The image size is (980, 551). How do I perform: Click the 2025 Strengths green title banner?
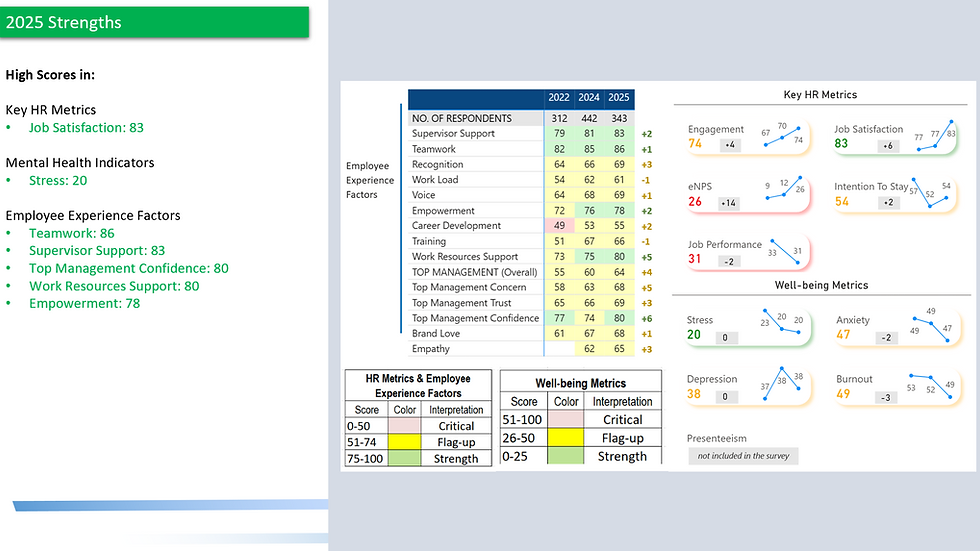tap(154, 22)
